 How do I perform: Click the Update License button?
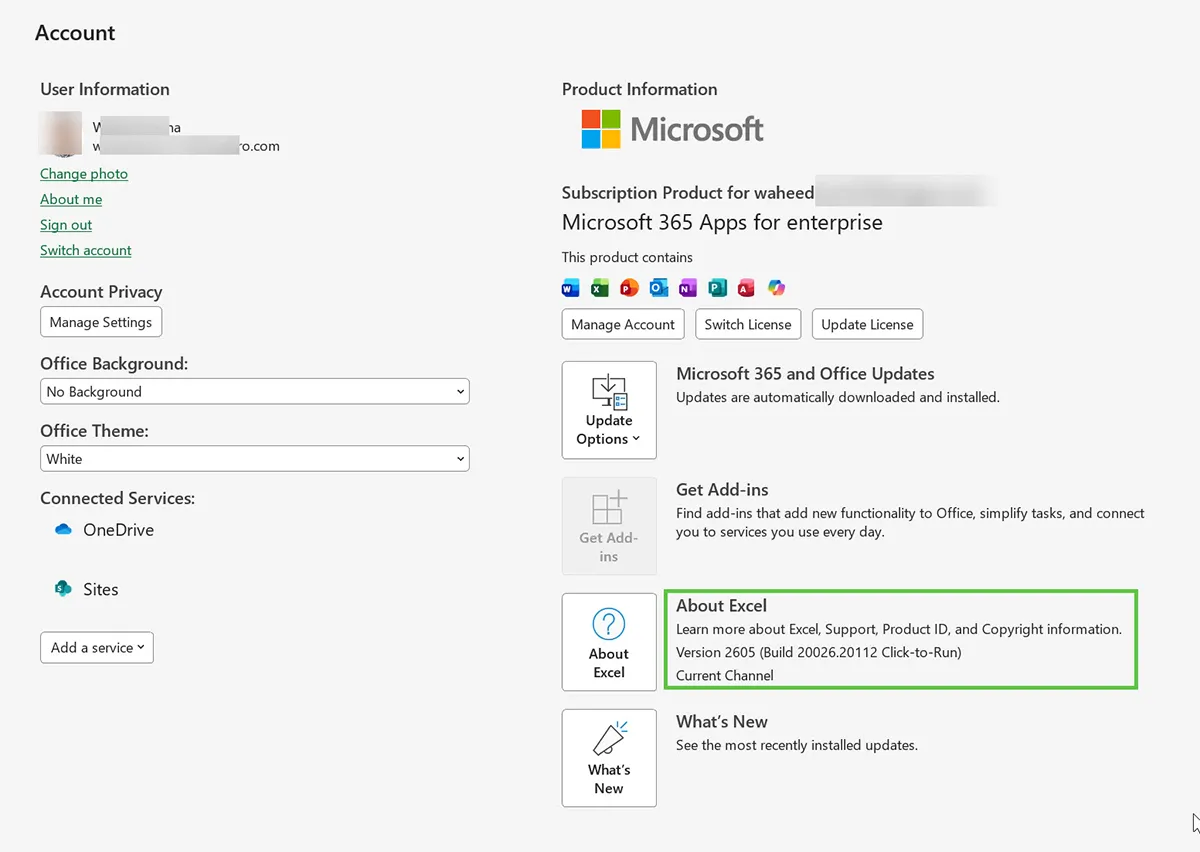(867, 324)
